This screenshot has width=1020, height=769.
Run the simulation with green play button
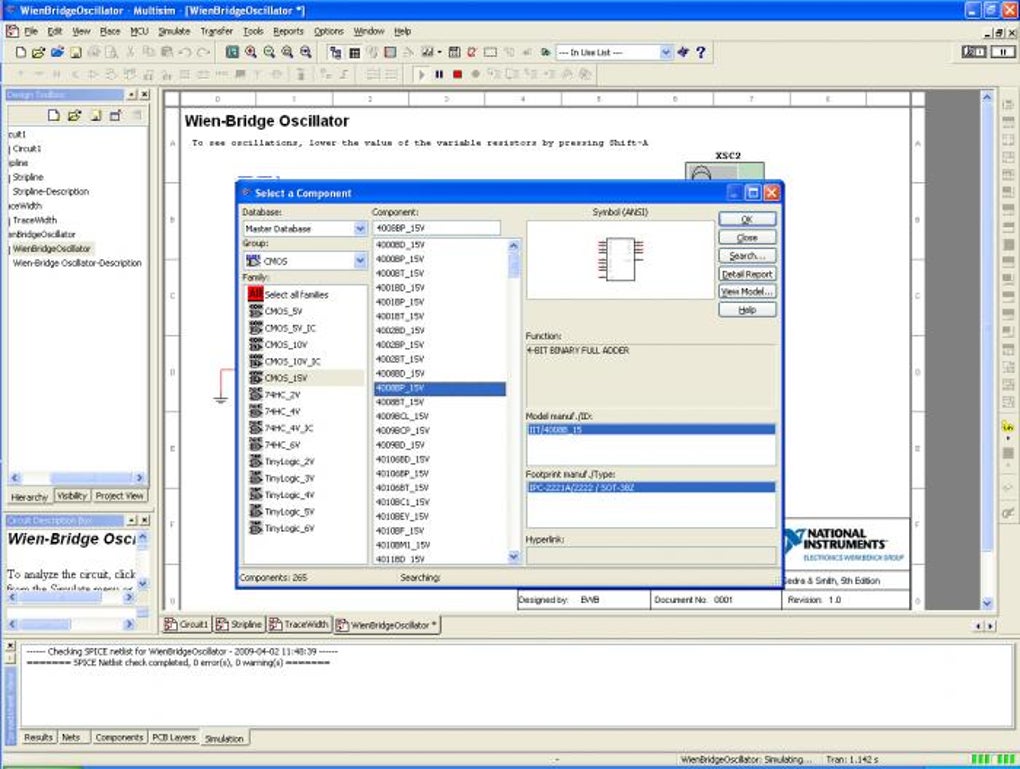[x=421, y=74]
